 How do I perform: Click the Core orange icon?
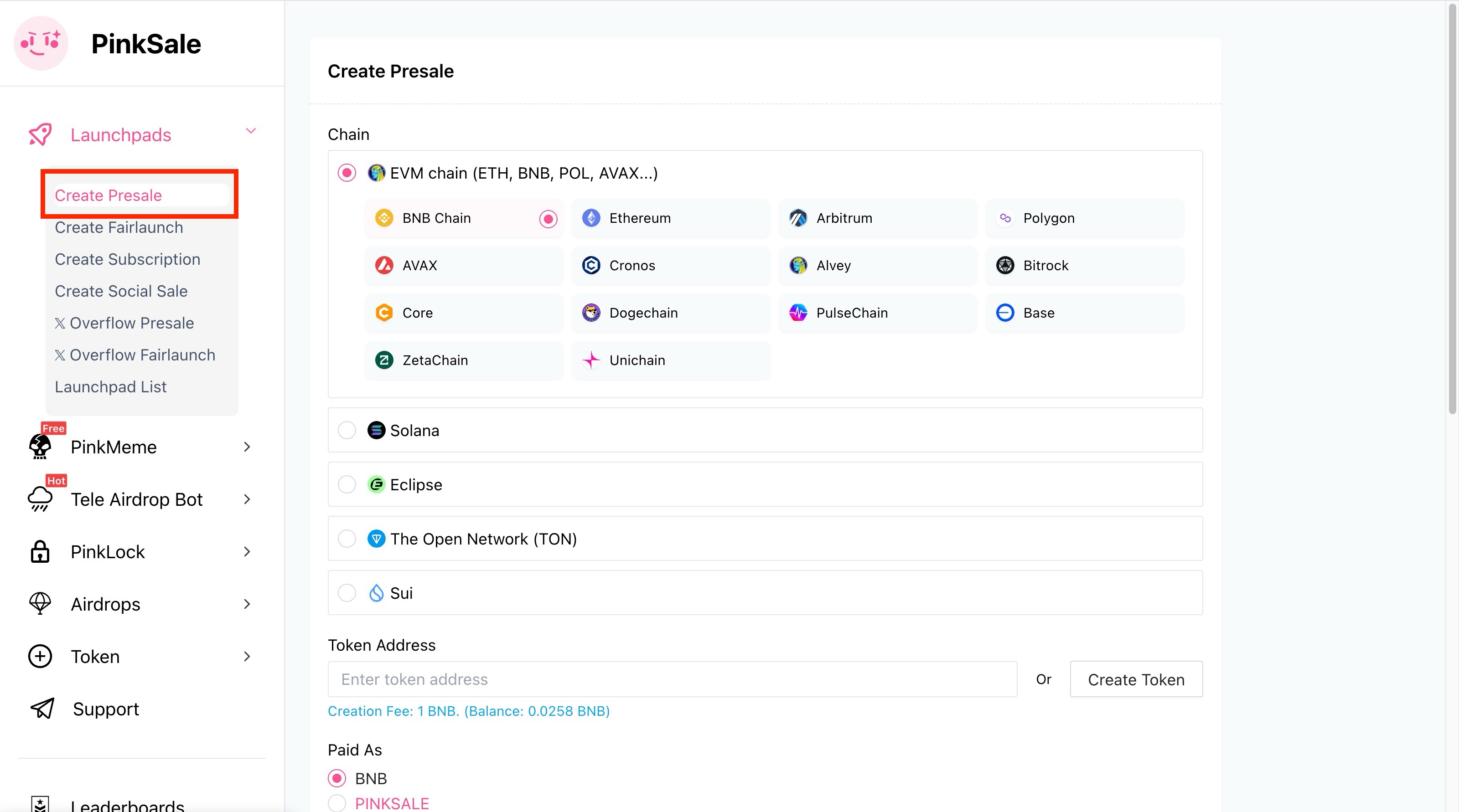click(384, 313)
